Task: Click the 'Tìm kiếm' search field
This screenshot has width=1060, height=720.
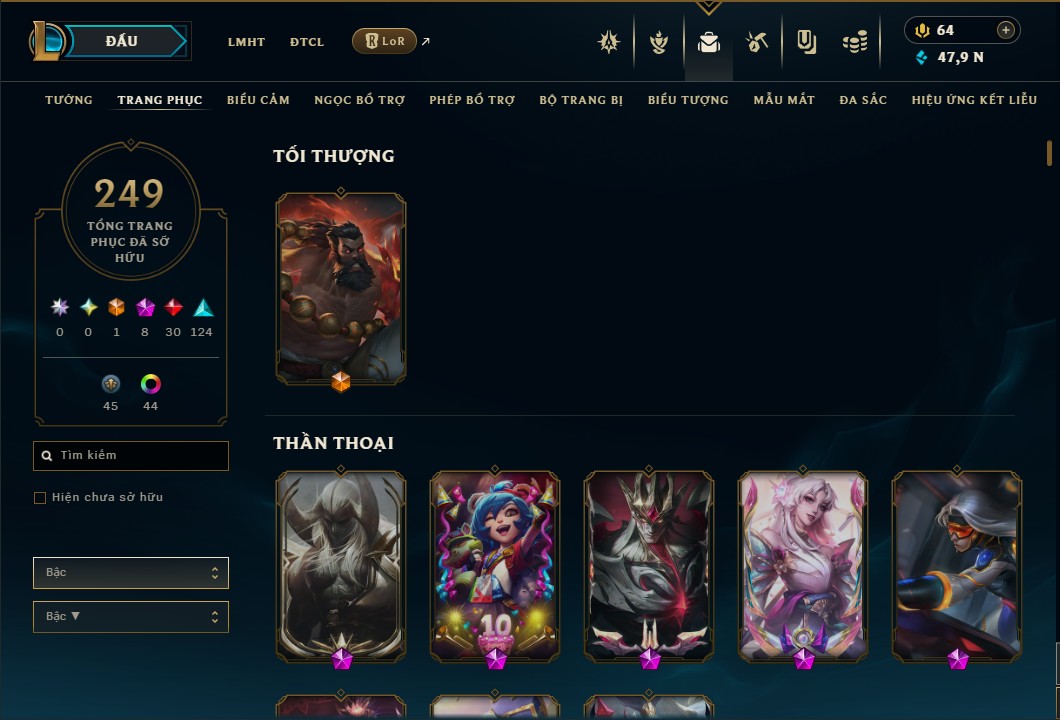Action: (x=131, y=456)
